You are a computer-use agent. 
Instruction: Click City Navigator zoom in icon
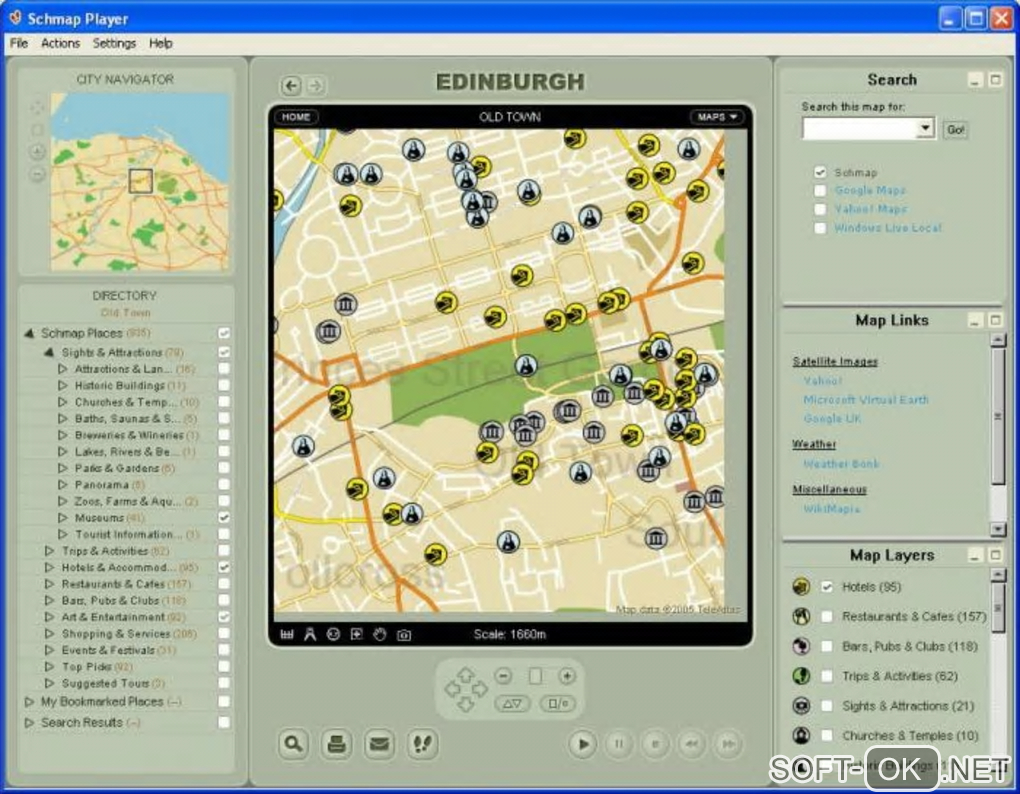37,152
